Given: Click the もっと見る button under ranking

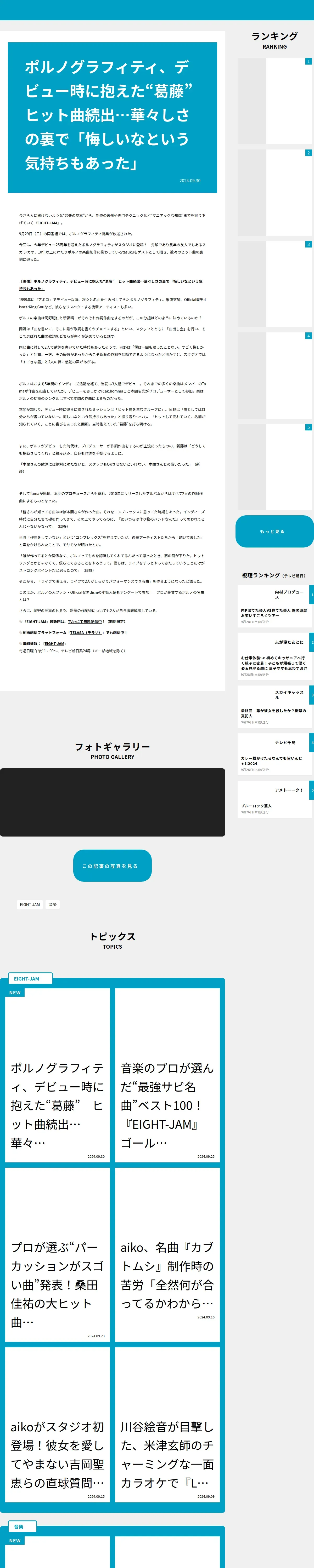Looking at the screenshot, I should click(x=274, y=531).
